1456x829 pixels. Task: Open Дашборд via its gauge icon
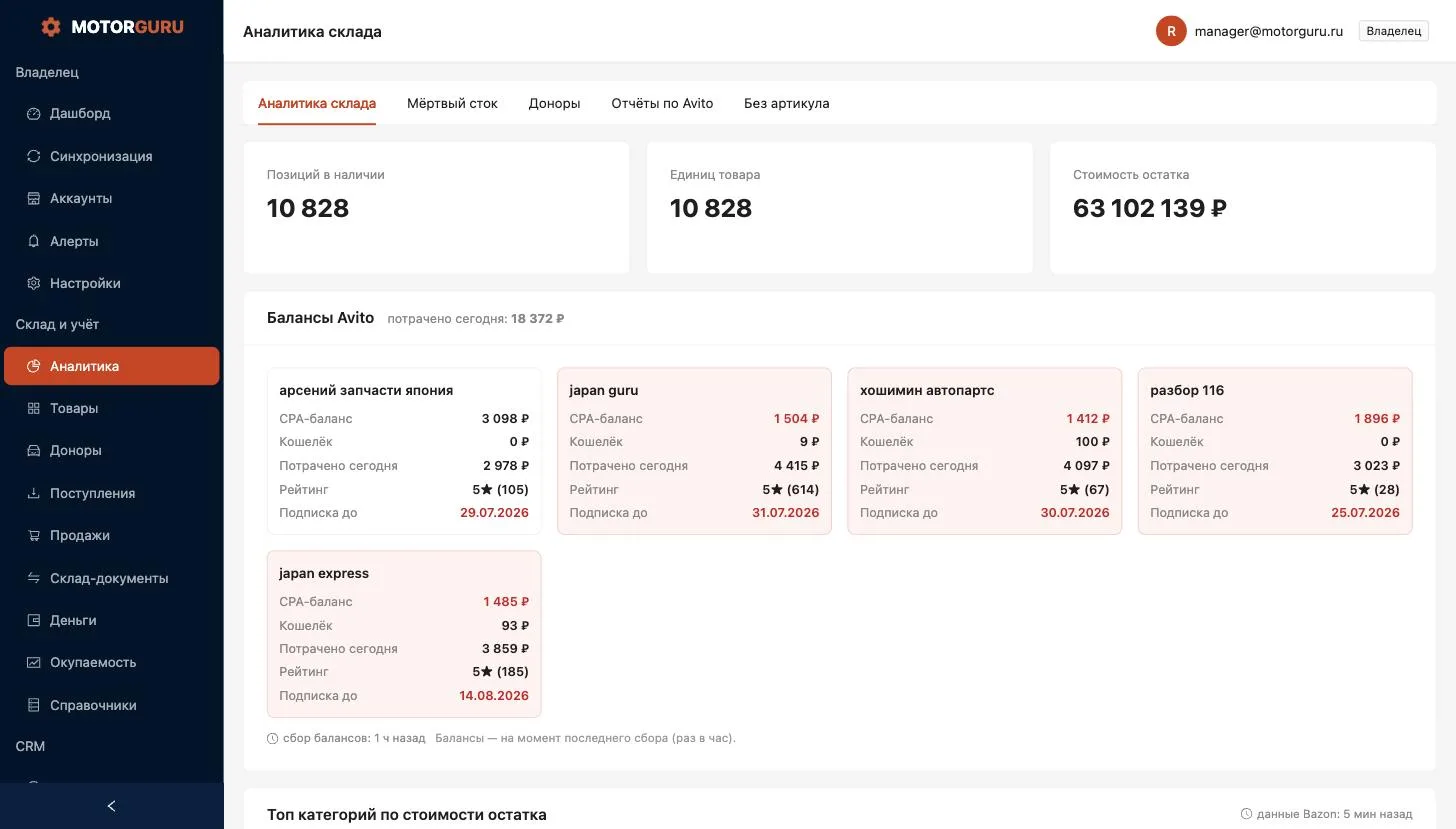pyautogui.click(x=34, y=114)
